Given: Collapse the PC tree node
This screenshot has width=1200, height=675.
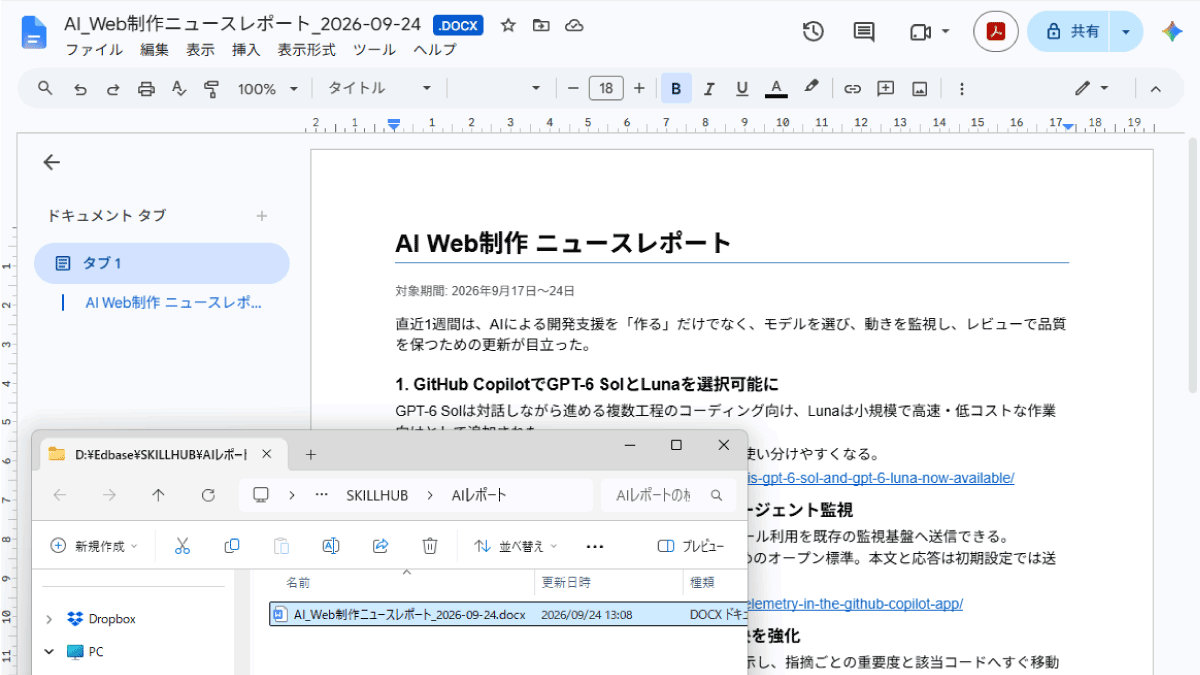Looking at the screenshot, I should [x=48, y=651].
